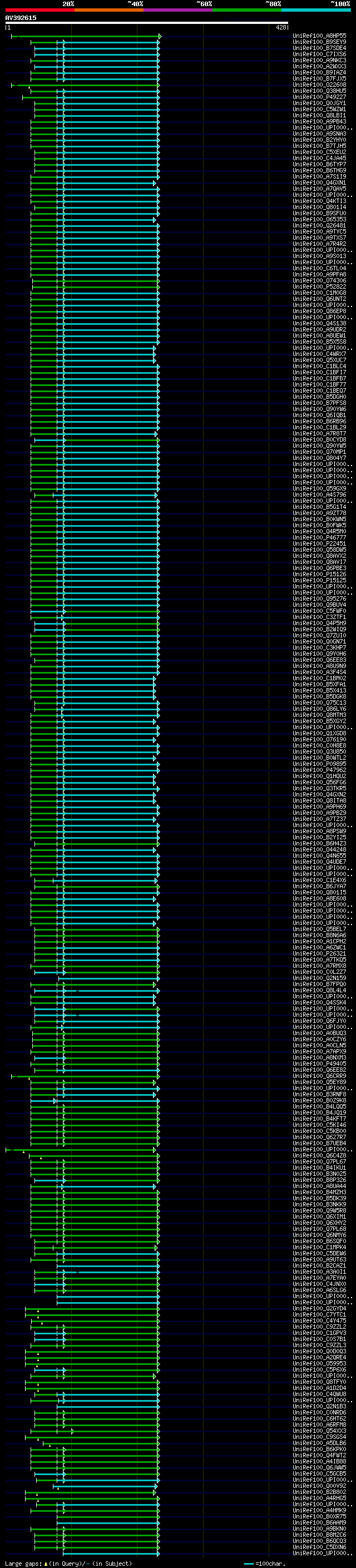This screenshot has width=356, height=1568.
Task: Select UniRef100_A9PB43 entry
Action: coord(319,121)
